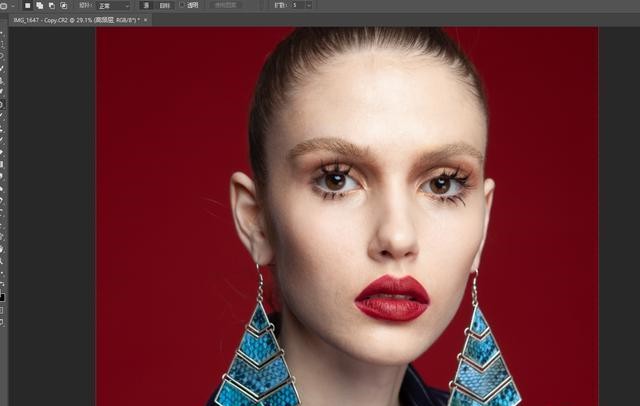Toggle Quick Mask mode icon
This screenshot has height=406, width=640.
pyautogui.click(x=2, y=311)
